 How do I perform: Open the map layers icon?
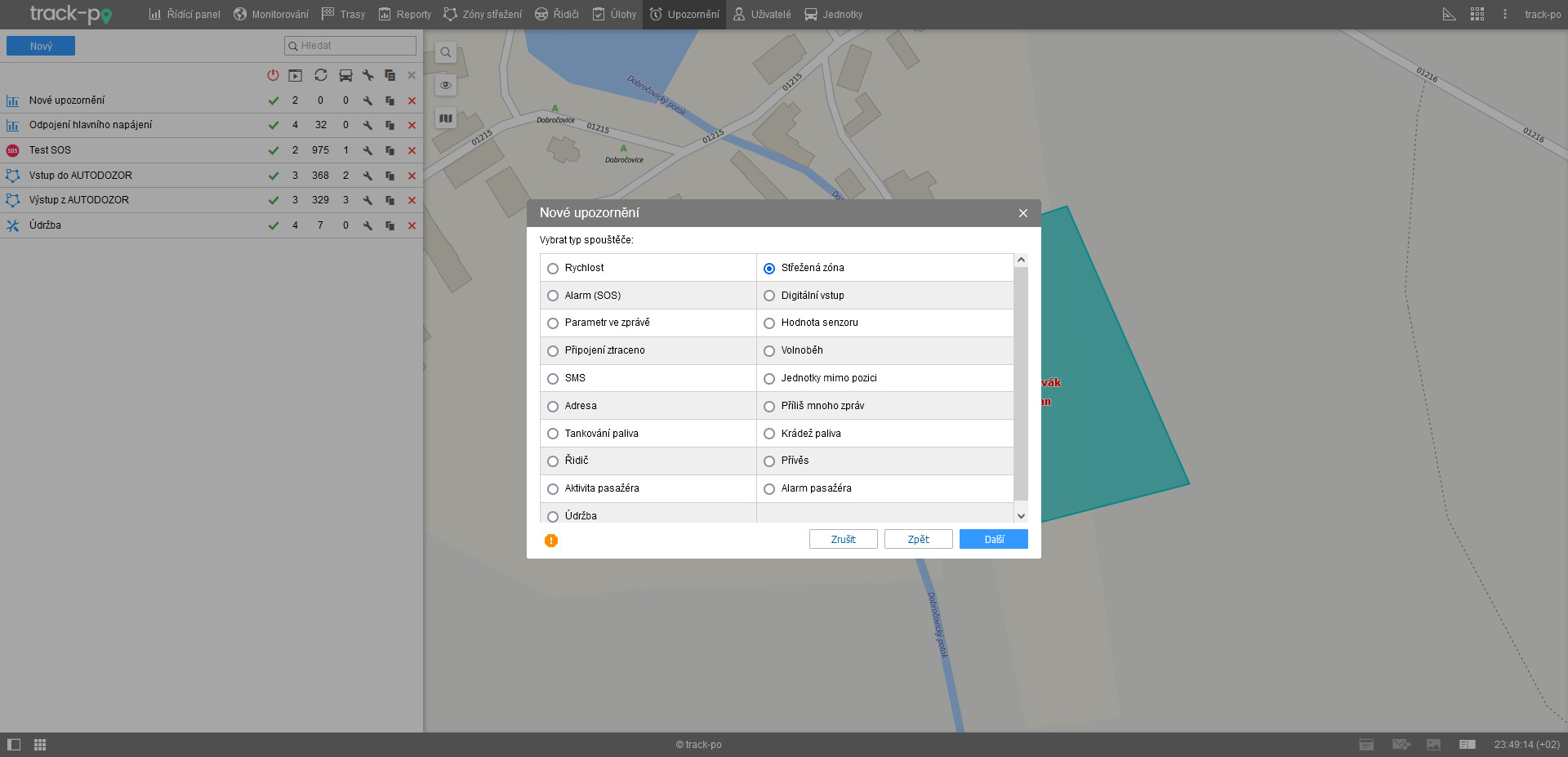coord(446,118)
